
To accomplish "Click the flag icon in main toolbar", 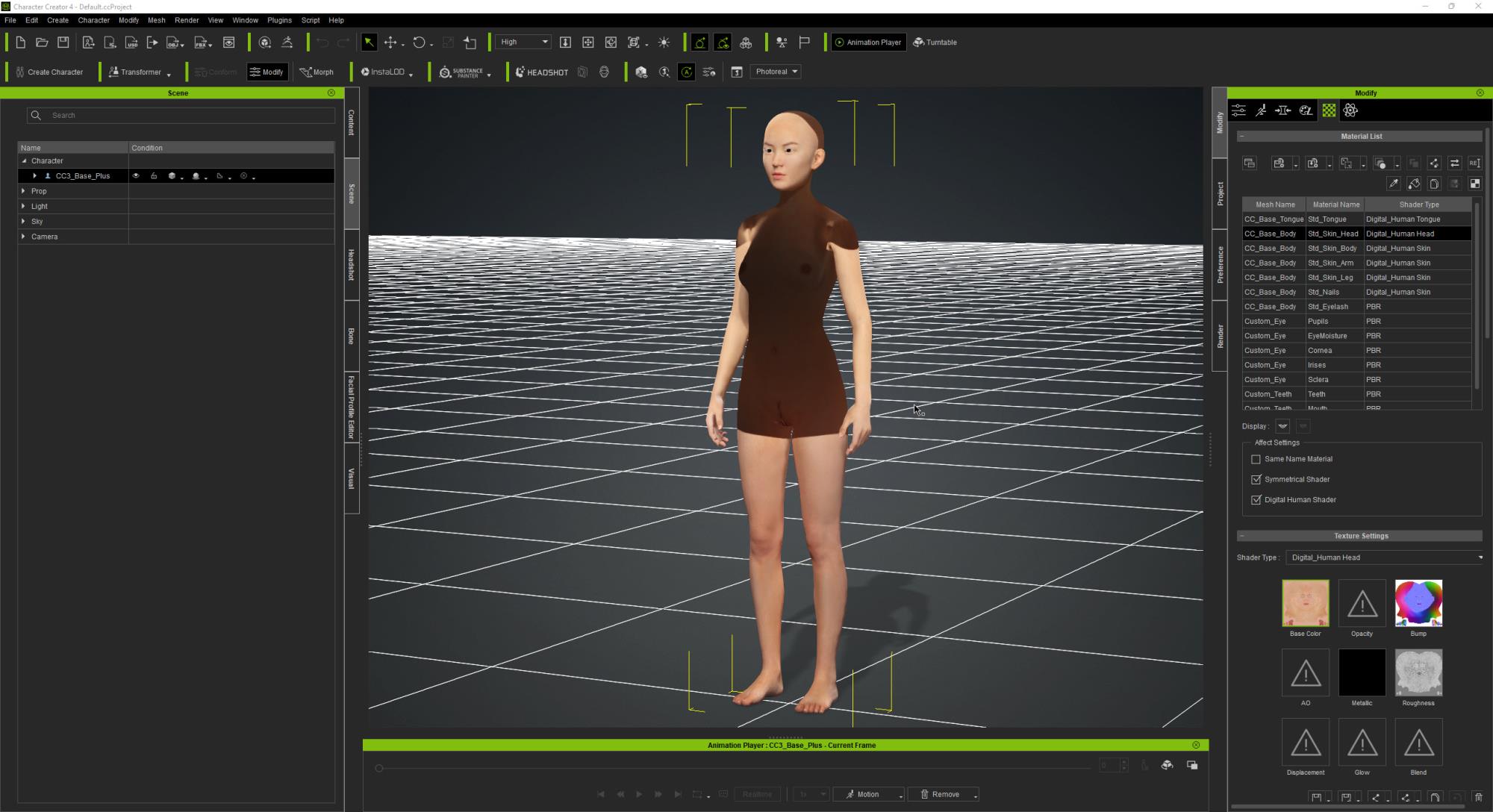I will (804, 43).
